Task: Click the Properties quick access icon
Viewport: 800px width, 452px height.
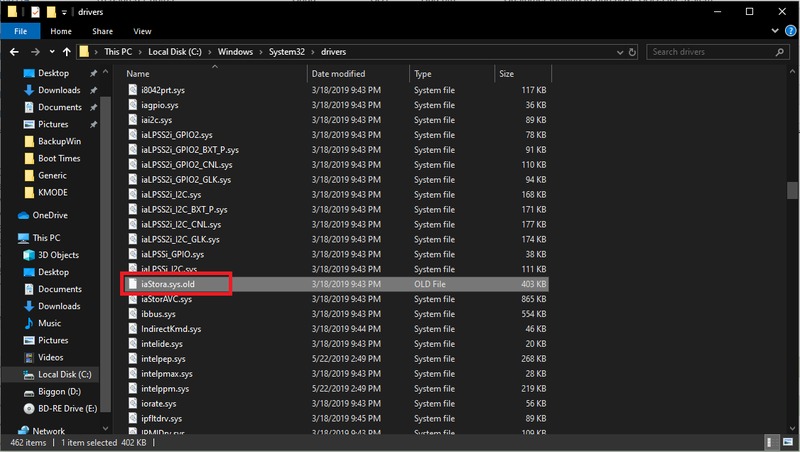Action: point(34,11)
